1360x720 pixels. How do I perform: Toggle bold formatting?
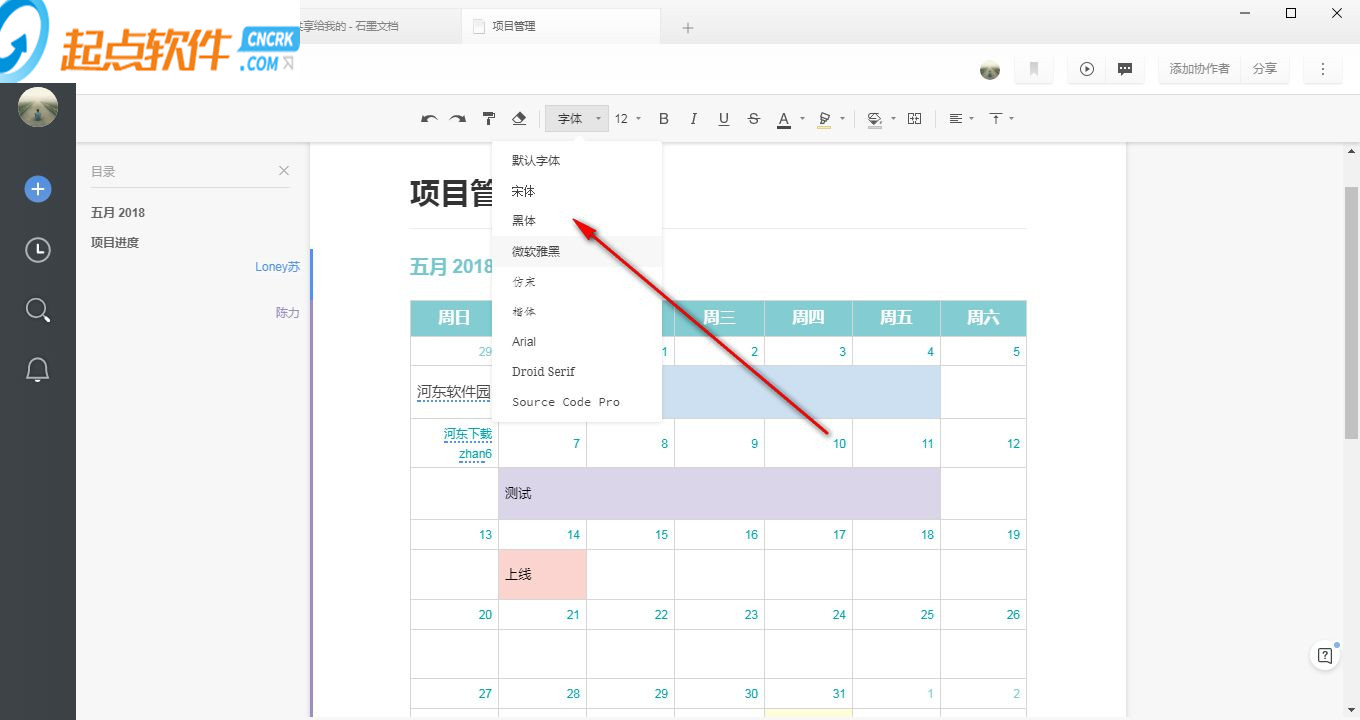[664, 119]
